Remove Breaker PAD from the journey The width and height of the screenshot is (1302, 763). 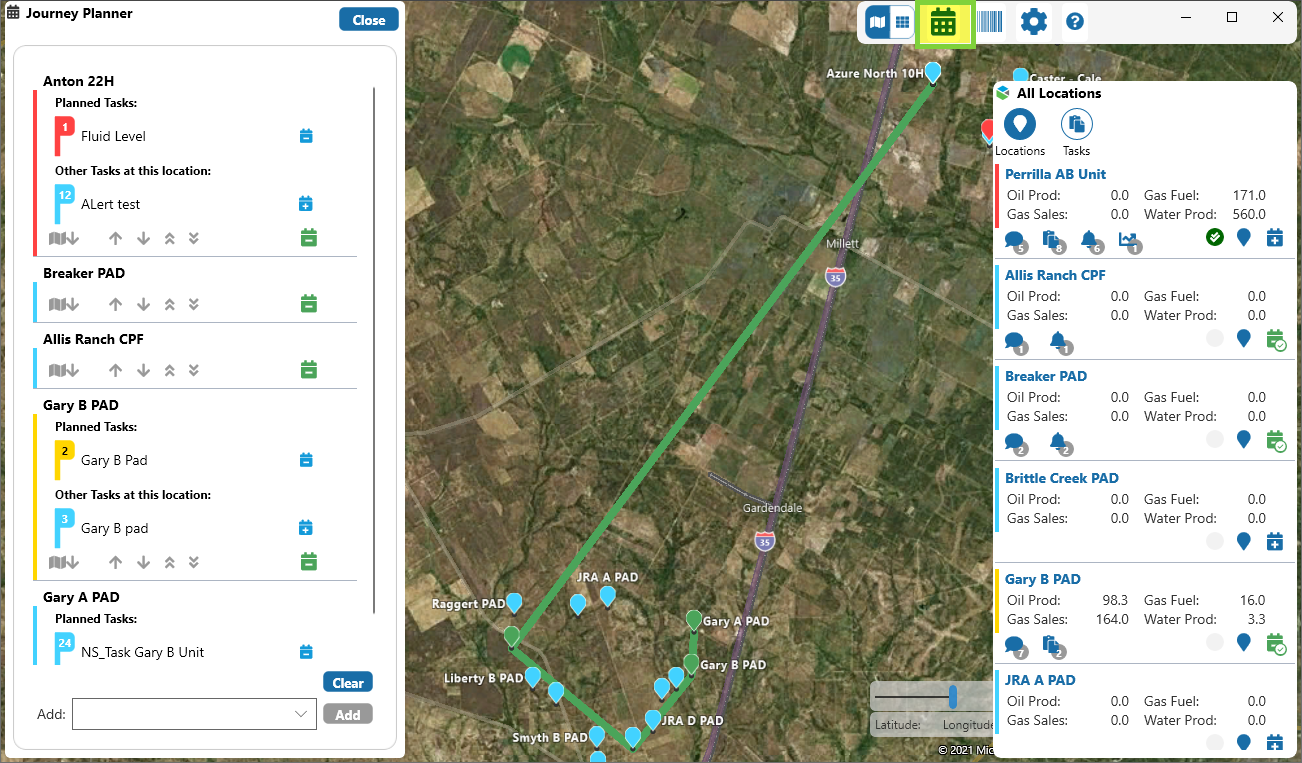coord(309,304)
